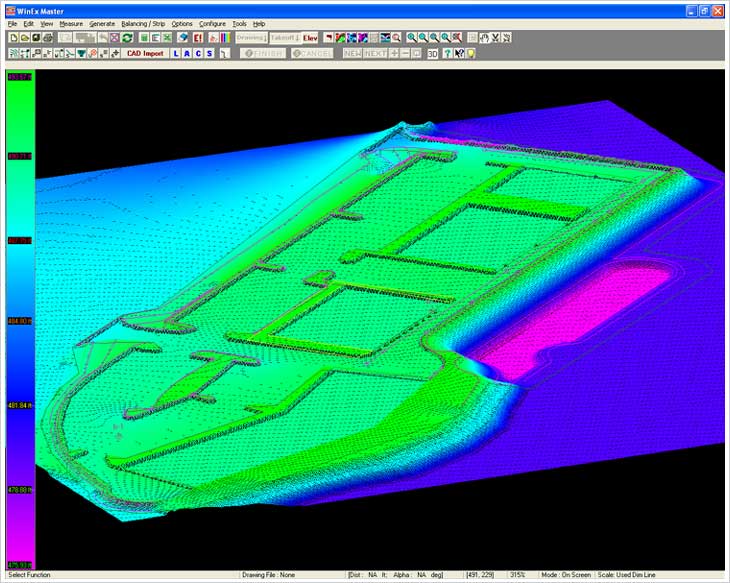730x583 pixels.
Task: Click the Takeoff toolbar button
Action: pyautogui.click(x=285, y=38)
